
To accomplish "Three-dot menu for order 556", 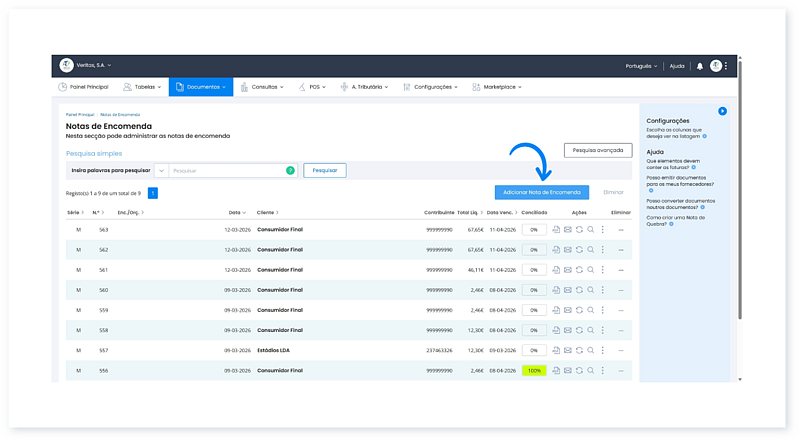I will [603, 371].
